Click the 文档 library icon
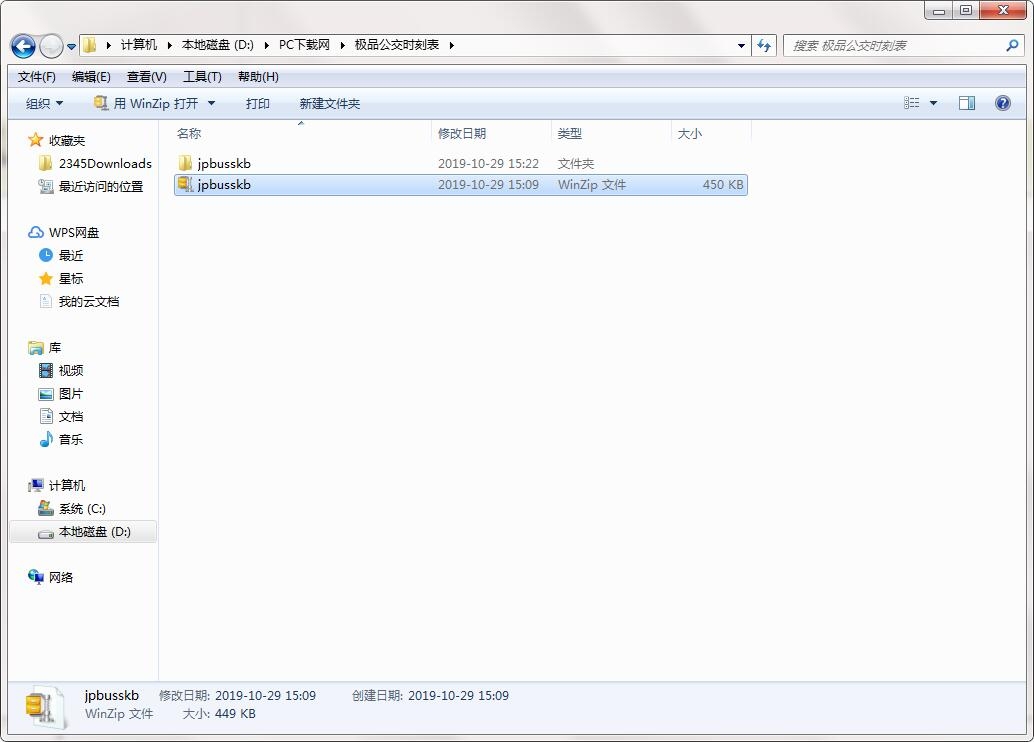Screen dimensions: 1034x742 click(46, 416)
